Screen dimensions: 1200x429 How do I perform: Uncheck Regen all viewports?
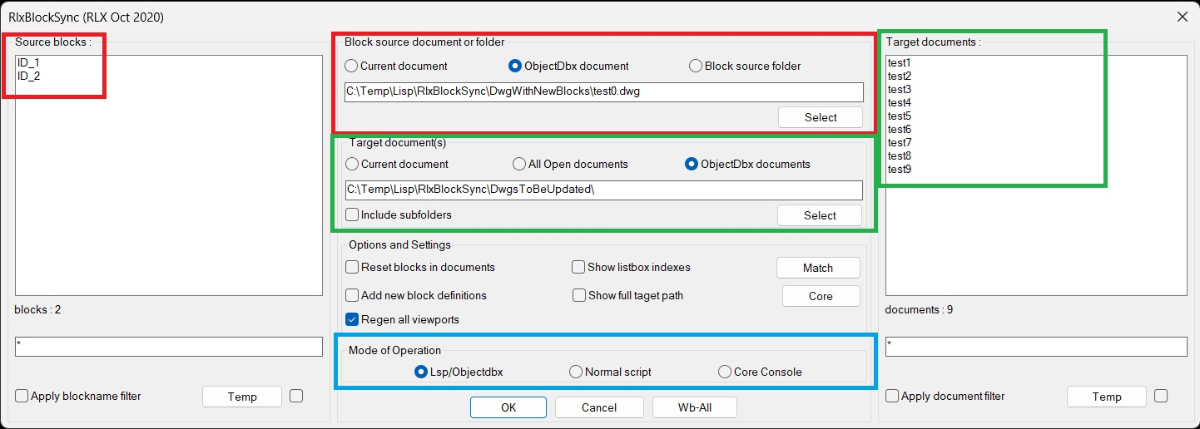352,319
